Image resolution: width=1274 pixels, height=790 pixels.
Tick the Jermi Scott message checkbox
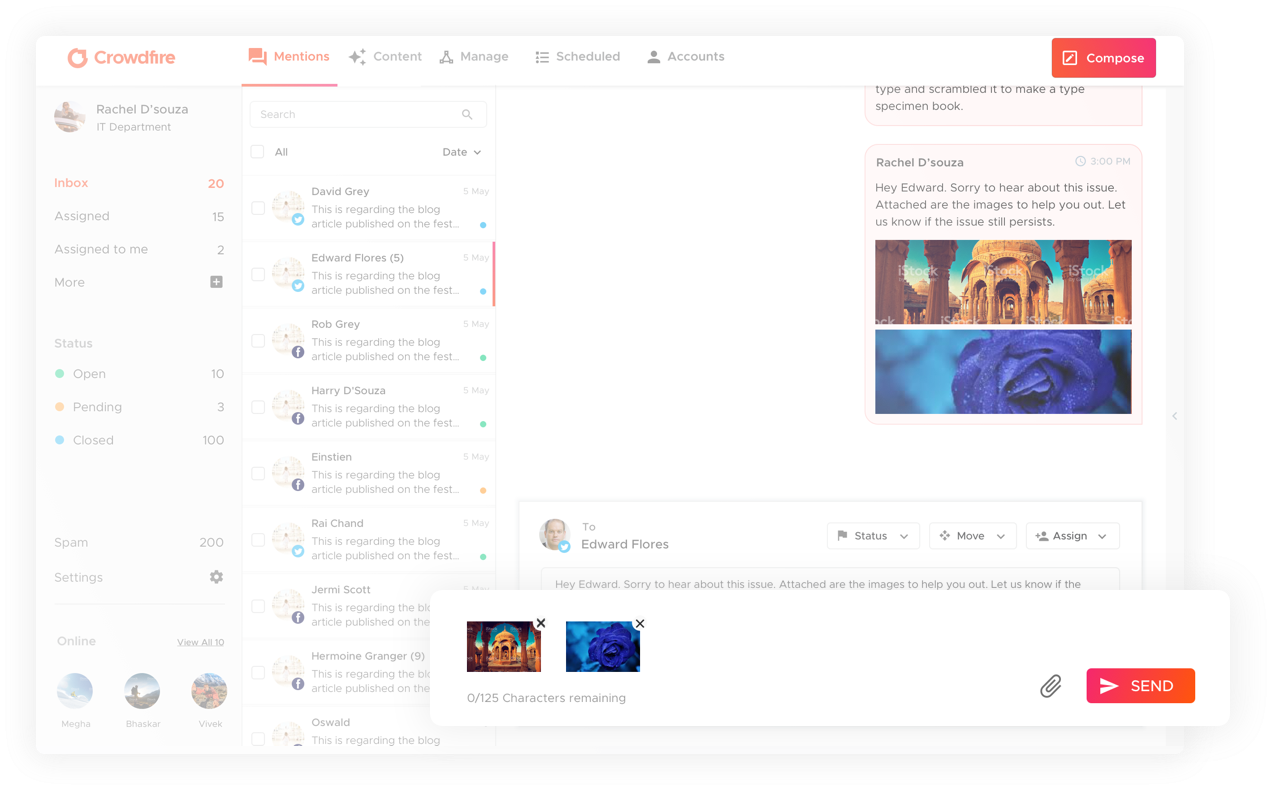pyautogui.click(x=258, y=606)
